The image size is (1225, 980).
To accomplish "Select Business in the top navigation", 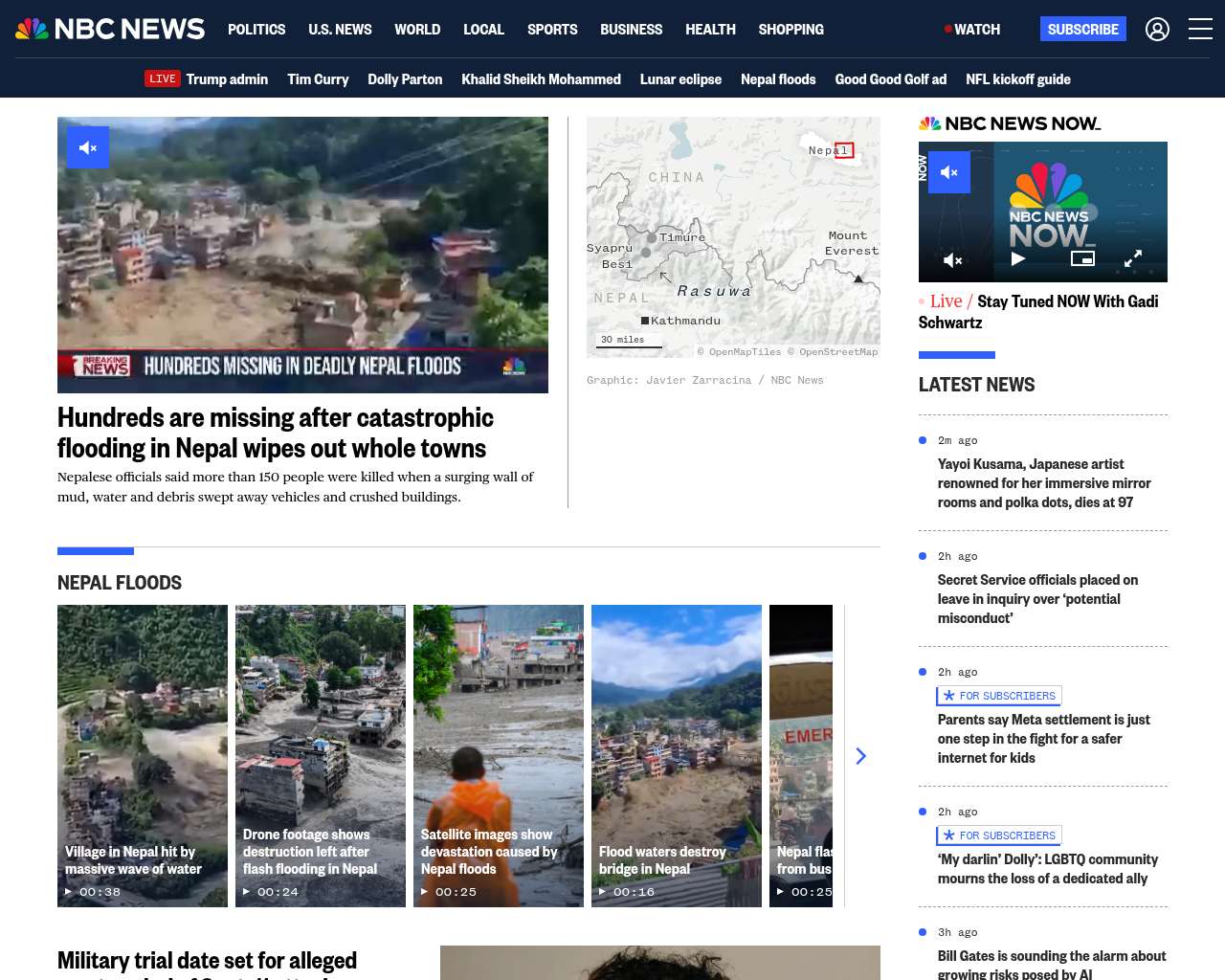I will tap(631, 30).
